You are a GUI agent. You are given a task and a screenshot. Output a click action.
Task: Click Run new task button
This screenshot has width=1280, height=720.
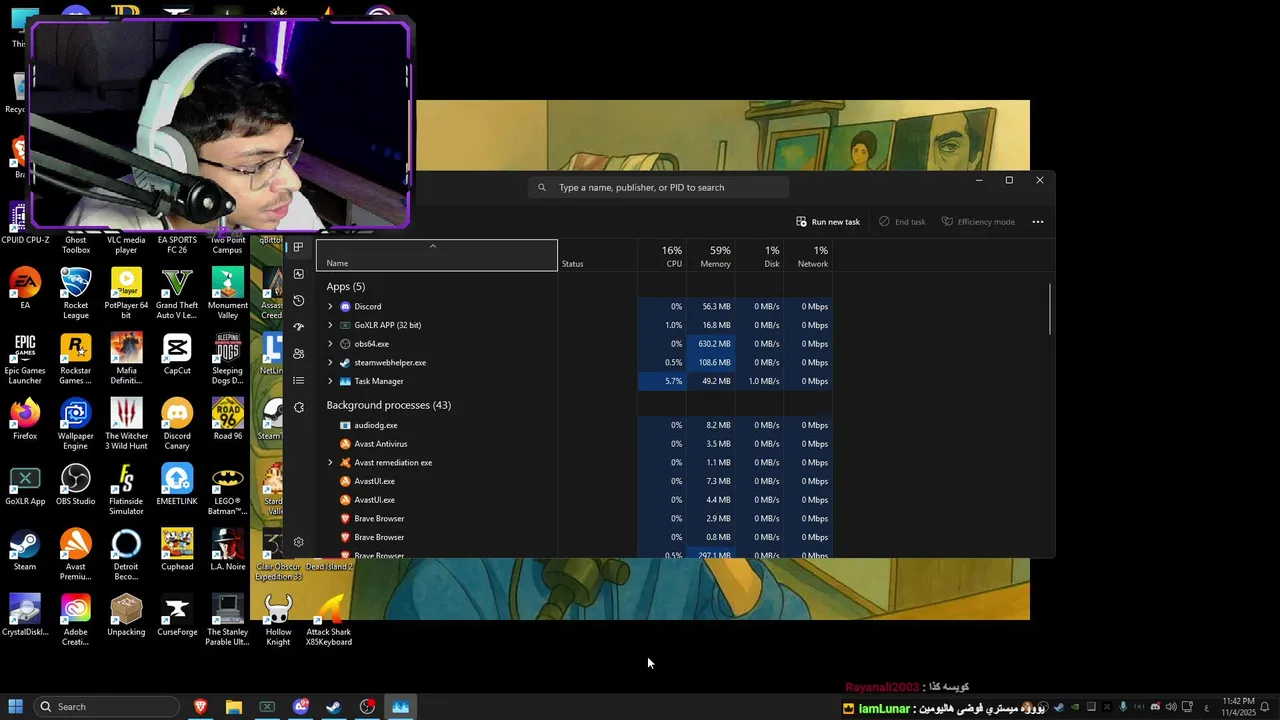point(828,222)
